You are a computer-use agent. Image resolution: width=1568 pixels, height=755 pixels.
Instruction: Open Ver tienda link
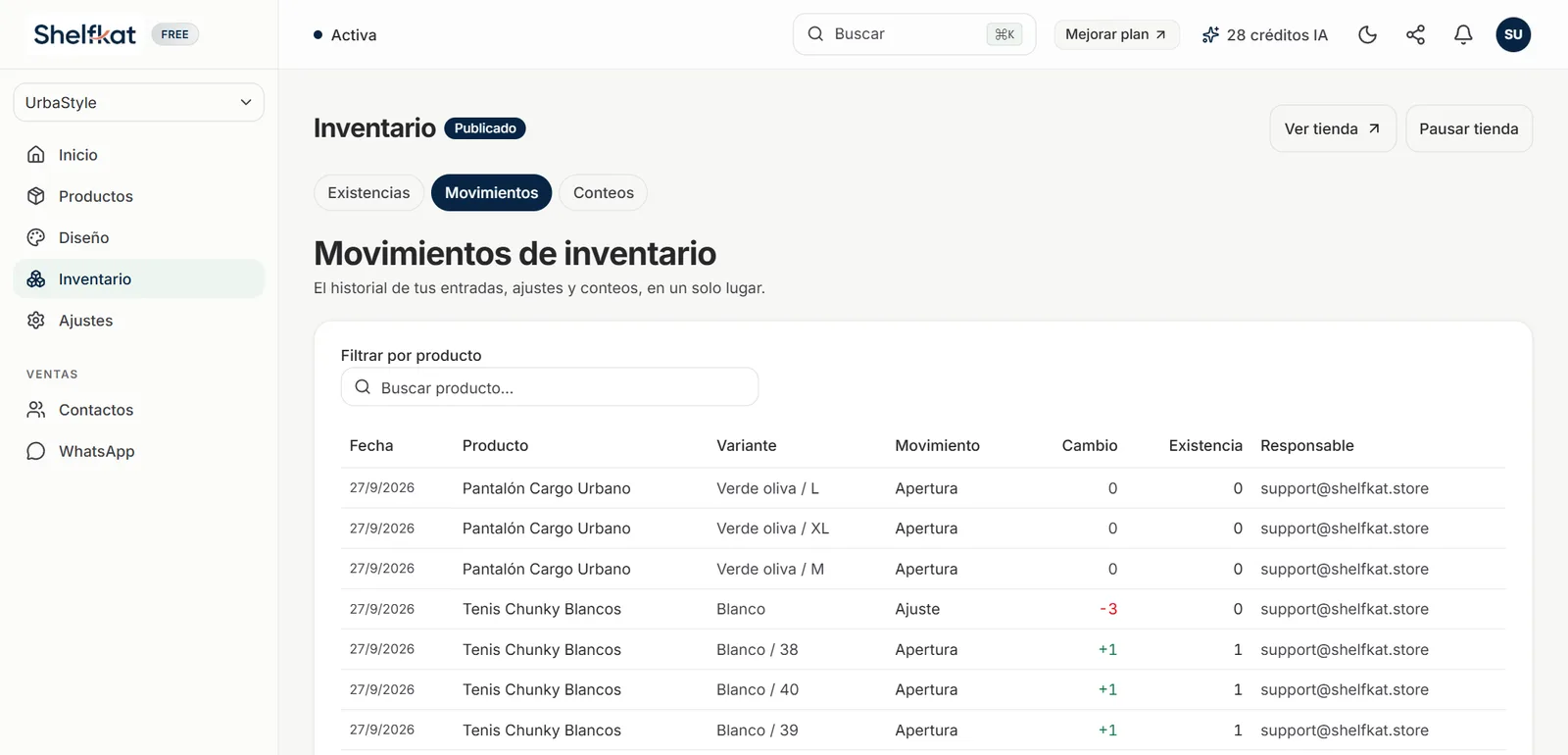[x=1333, y=128]
